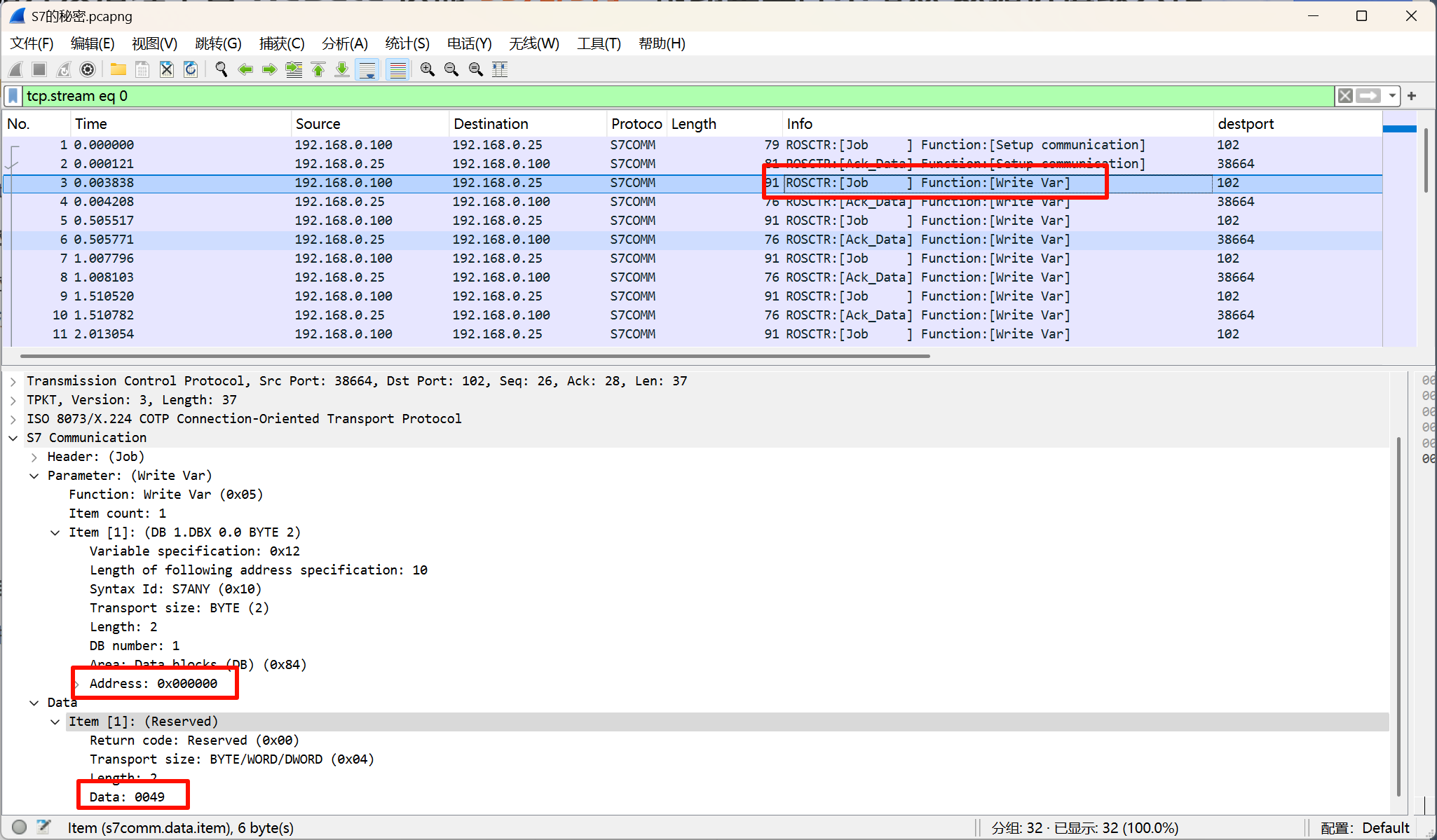Viewport: 1437px width, 840px height.
Task: Open the filter history dropdown arrow
Action: [x=1392, y=96]
